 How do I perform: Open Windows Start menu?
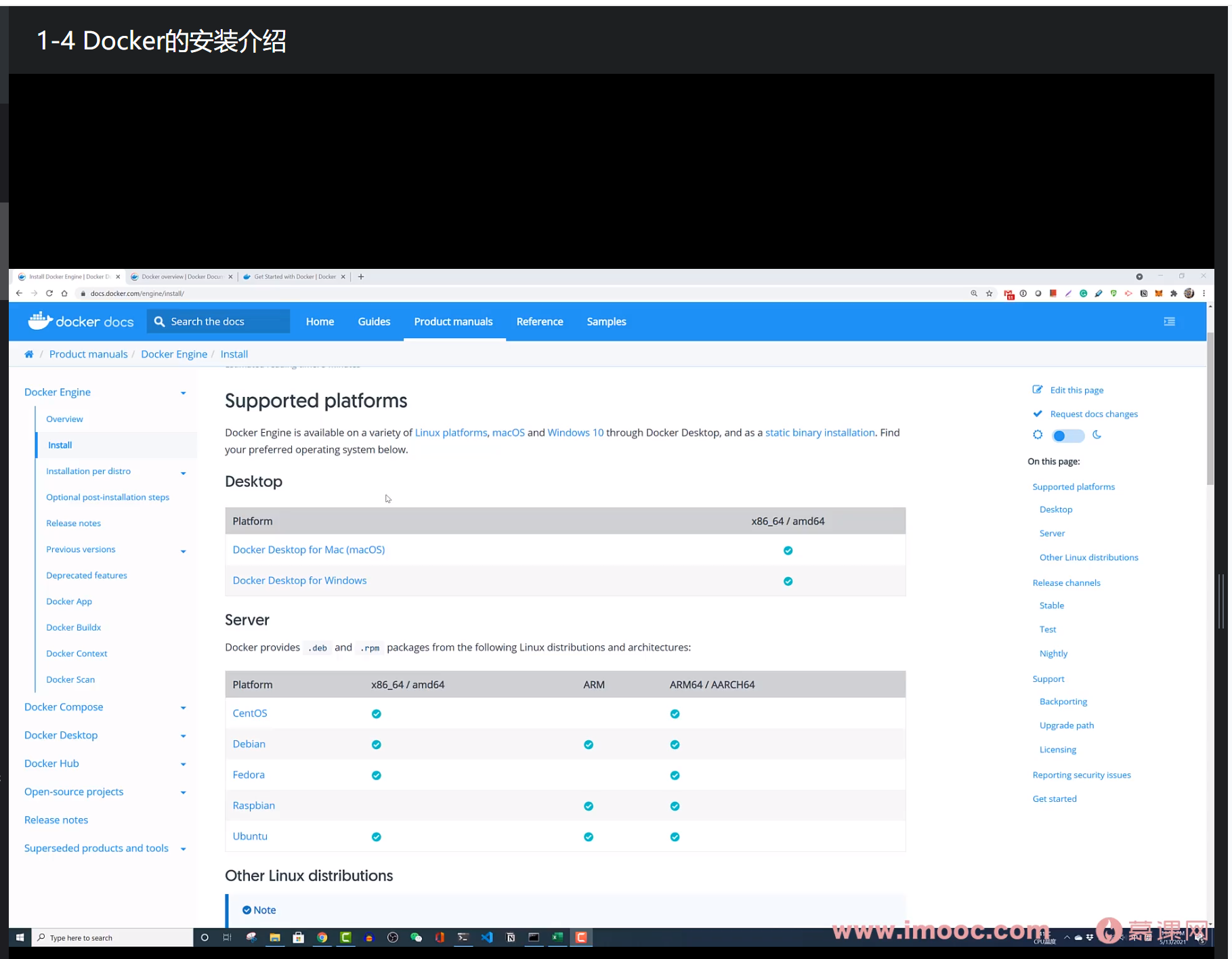click(x=20, y=937)
